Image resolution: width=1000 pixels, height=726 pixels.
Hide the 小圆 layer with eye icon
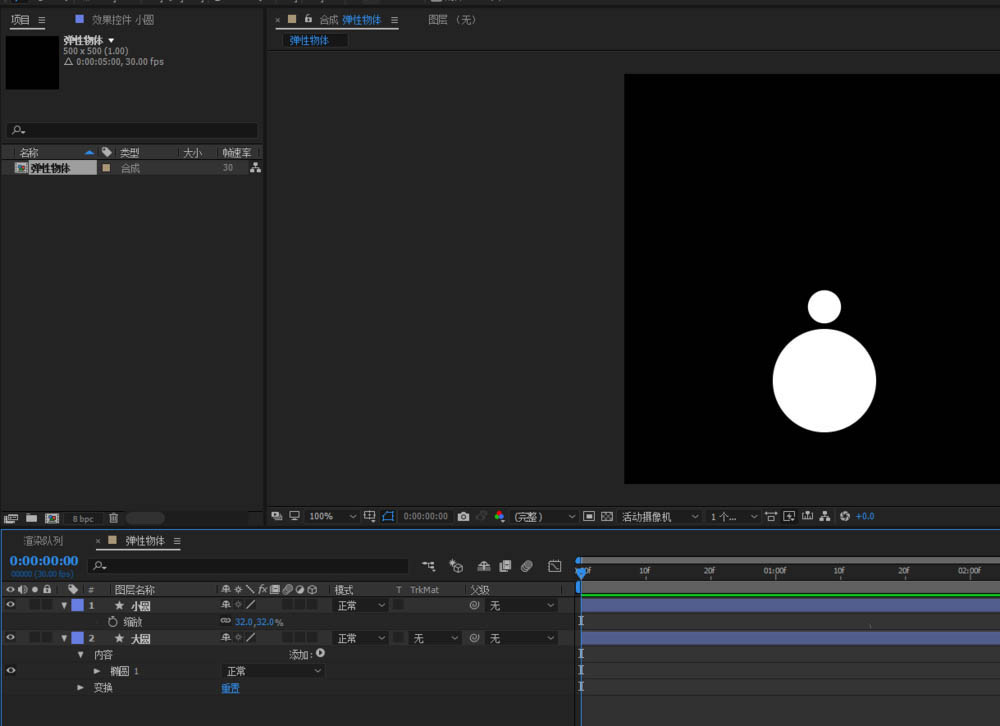coord(10,605)
